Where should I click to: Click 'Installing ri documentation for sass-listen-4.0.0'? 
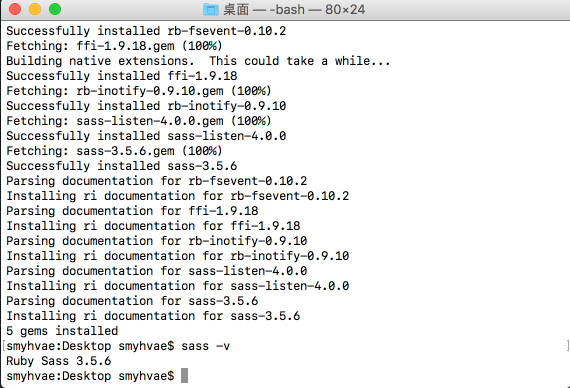coord(177,286)
